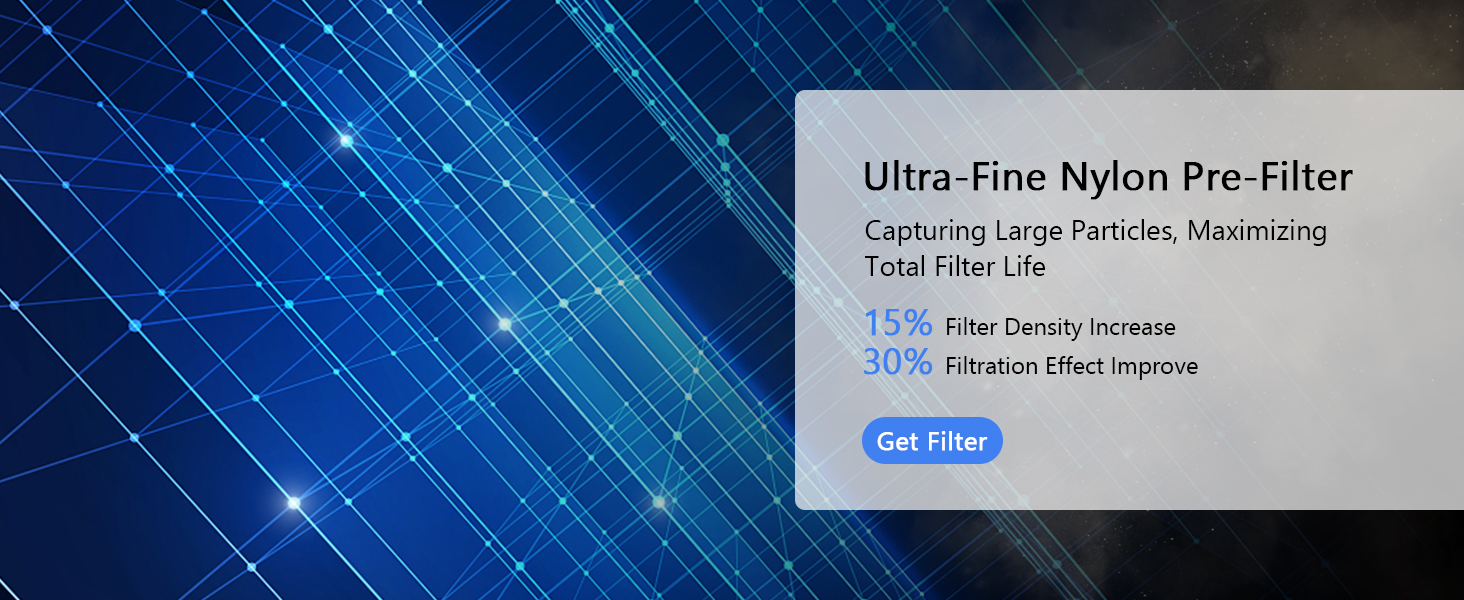This screenshot has width=1464, height=600.
Task: Click the word Life in the subtitle
Action: click(1023, 267)
